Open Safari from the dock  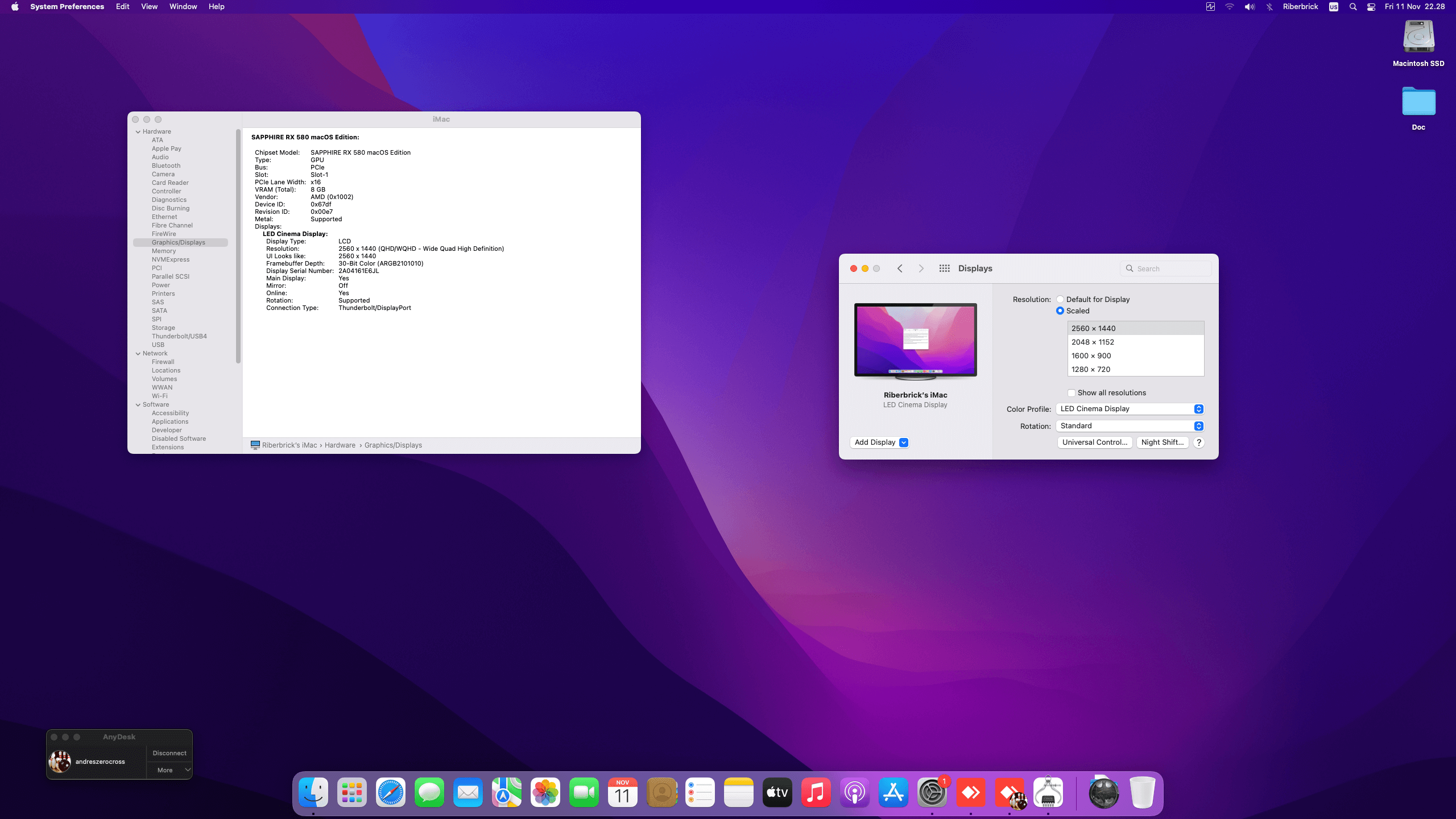point(391,792)
